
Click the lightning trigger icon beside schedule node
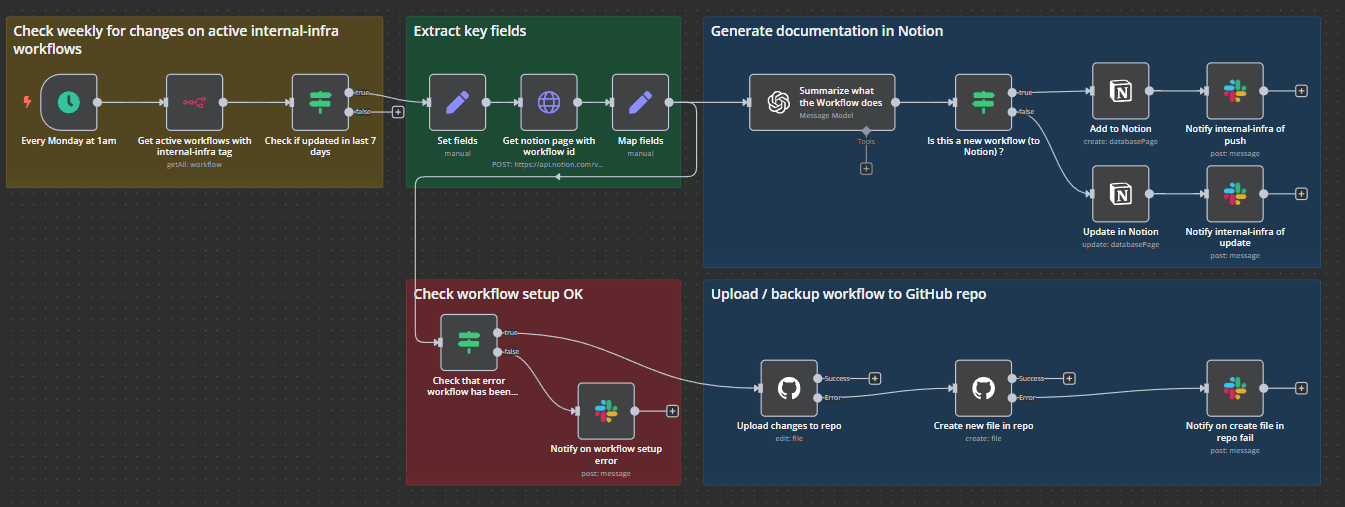pyautogui.click(x=27, y=102)
